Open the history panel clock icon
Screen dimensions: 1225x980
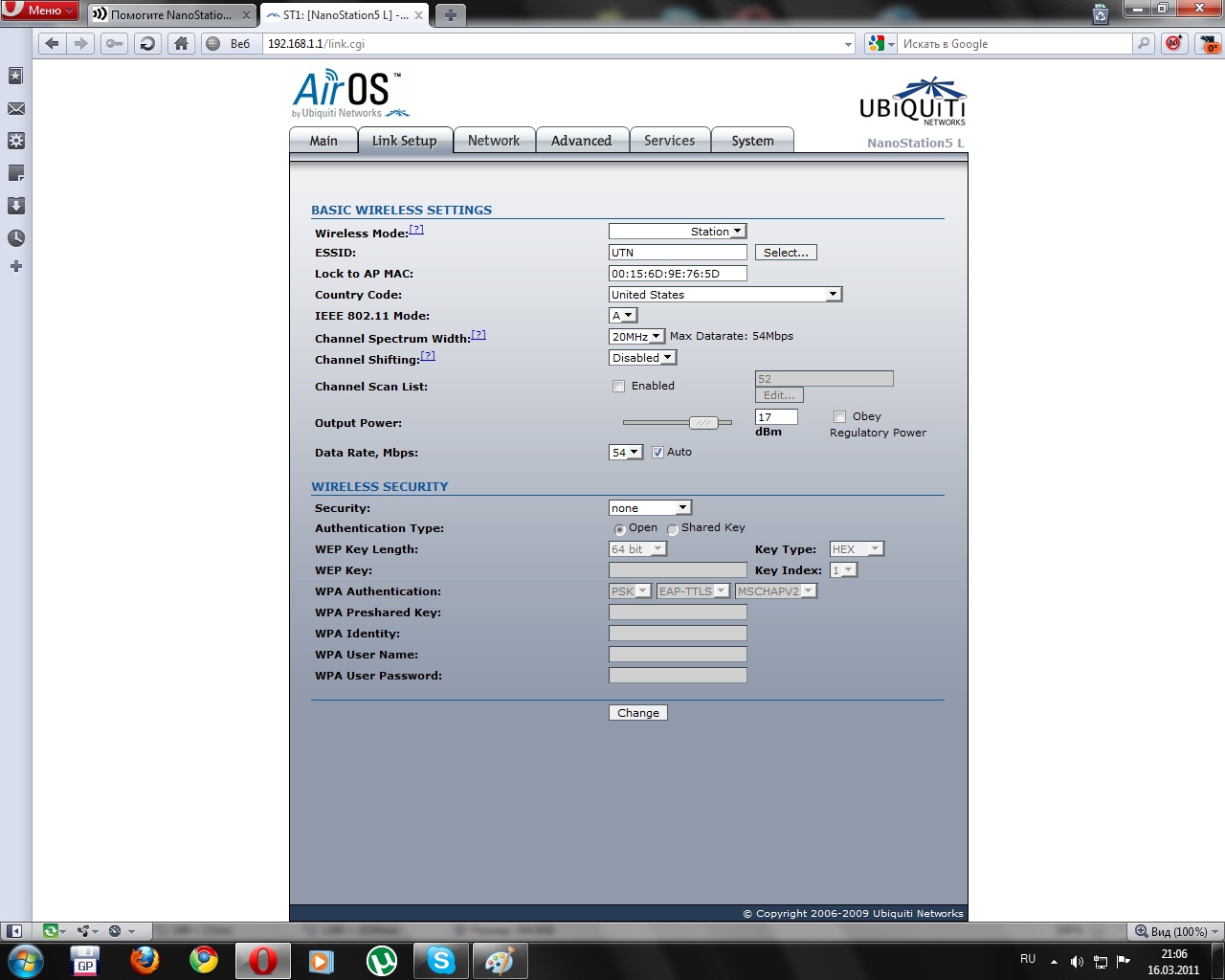coord(15,238)
